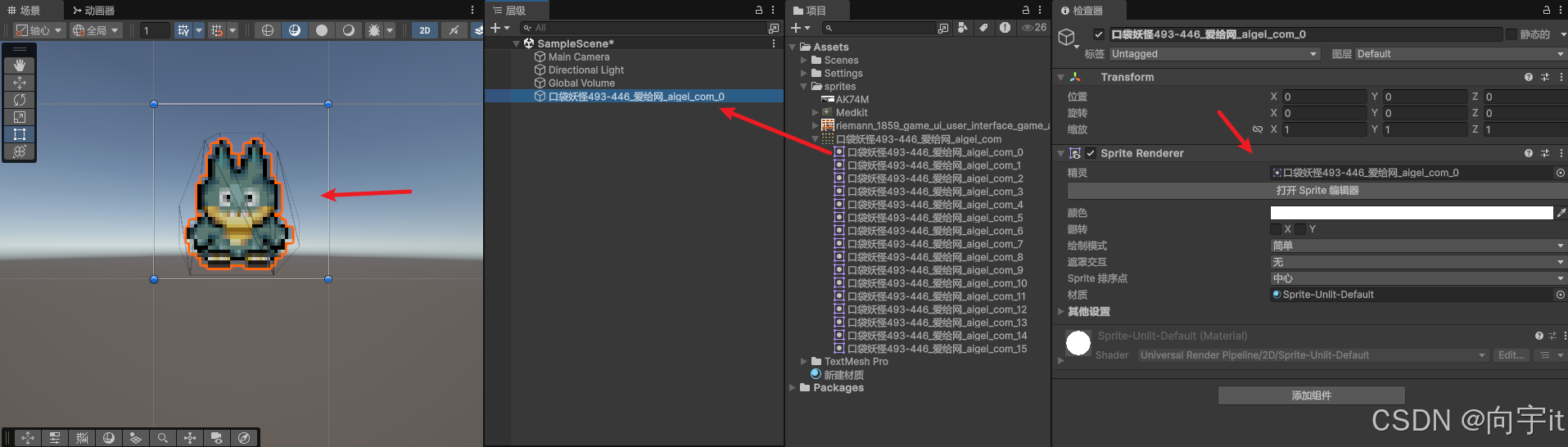Click Transform component help icon
This screenshot has width=1568, height=447.
point(1529,77)
